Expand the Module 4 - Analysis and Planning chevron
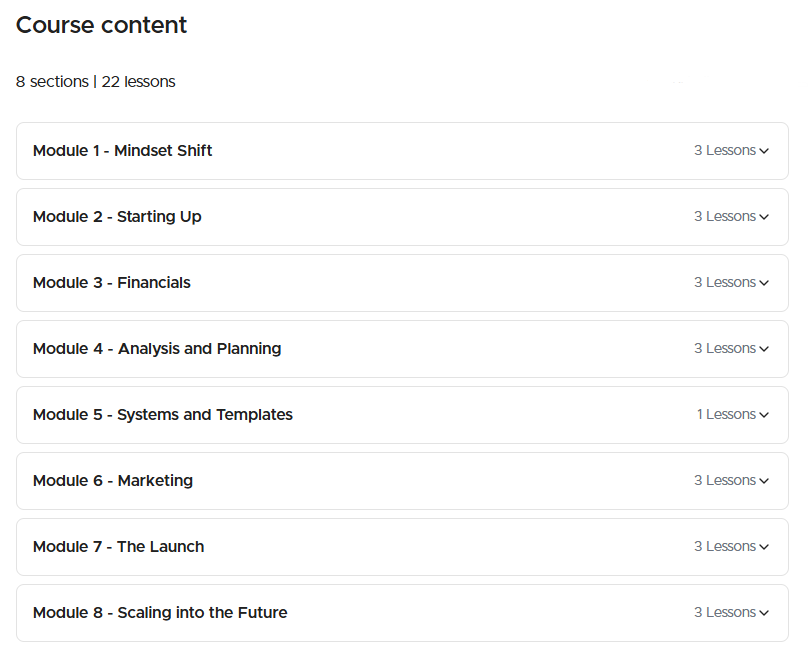This screenshot has width=809, height=652. (x=764, y=349)
